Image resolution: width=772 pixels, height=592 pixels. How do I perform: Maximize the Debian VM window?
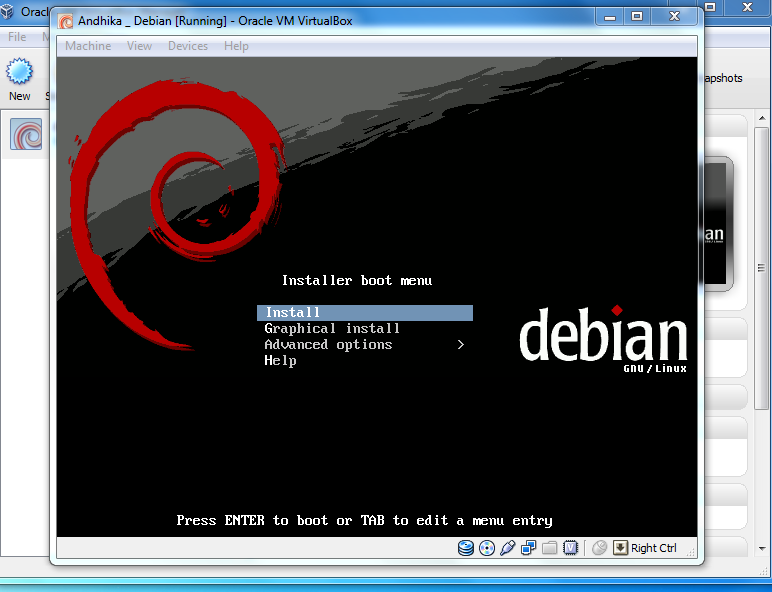637,17
